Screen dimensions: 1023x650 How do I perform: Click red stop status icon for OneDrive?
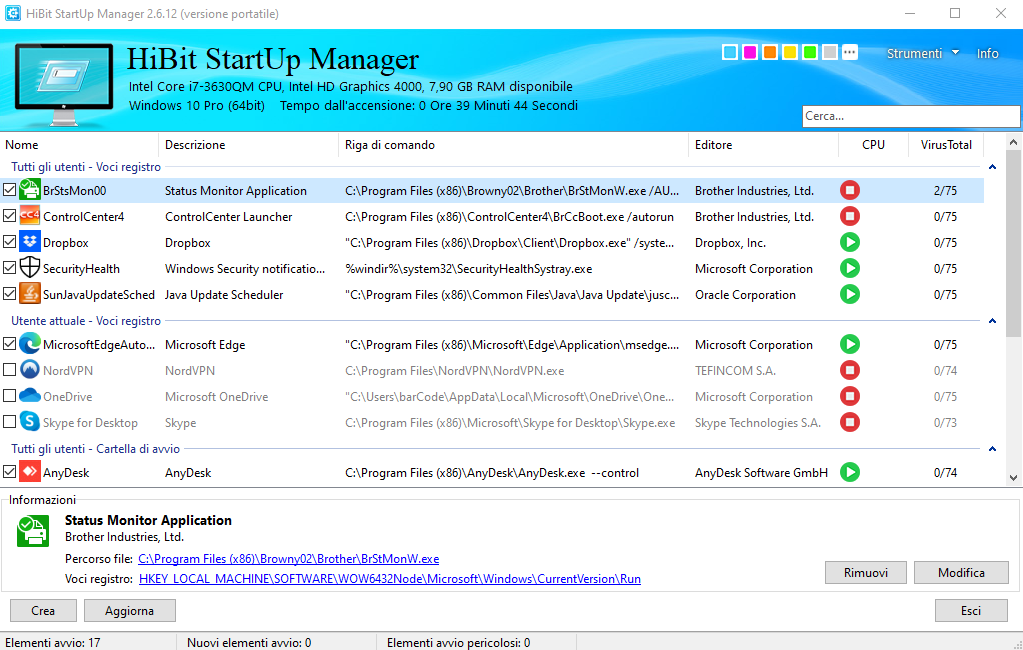(849, 396)
